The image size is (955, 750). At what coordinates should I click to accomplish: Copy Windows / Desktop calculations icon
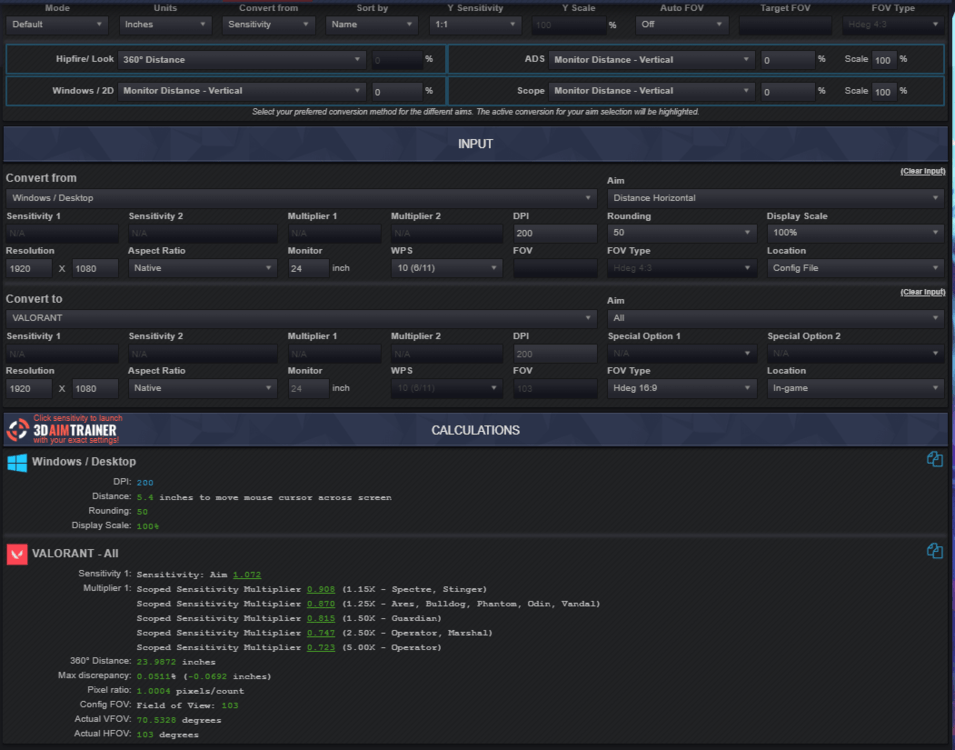[x=934, y=459]
